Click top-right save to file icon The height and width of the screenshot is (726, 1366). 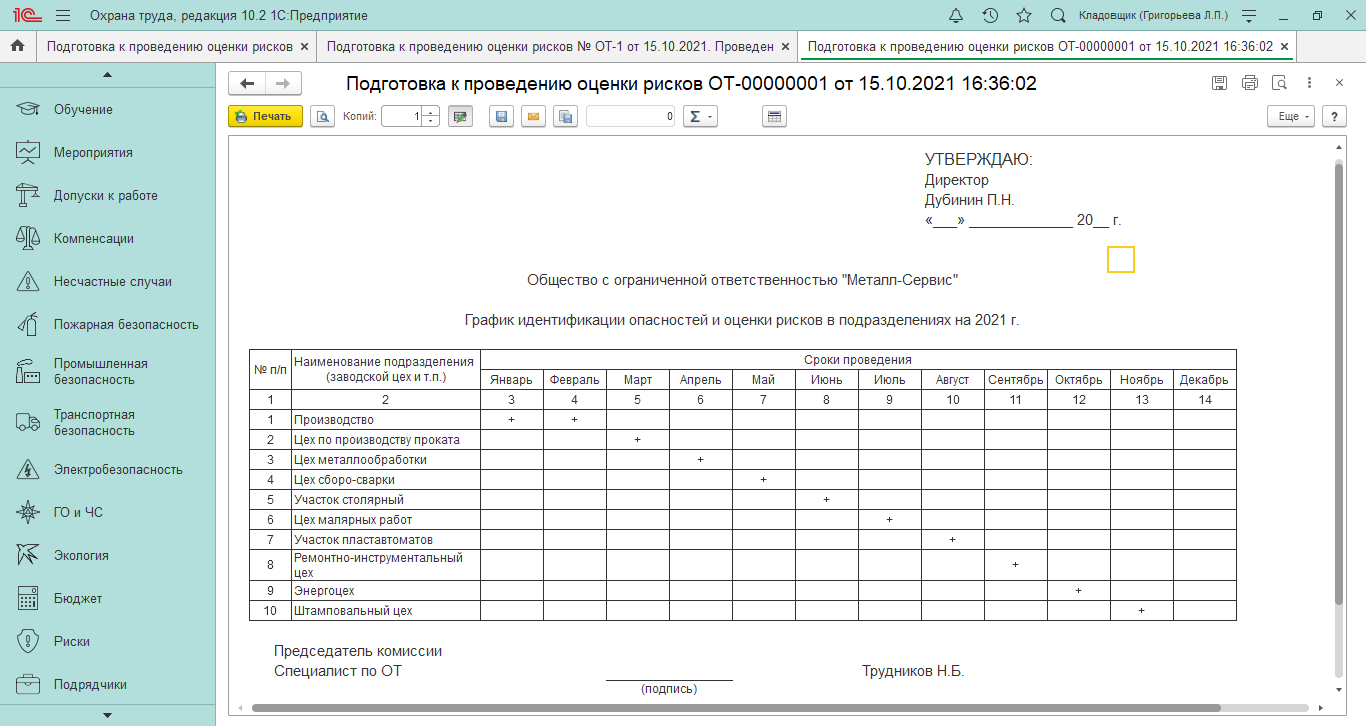pyautogui.click(x=1219, y=83)
